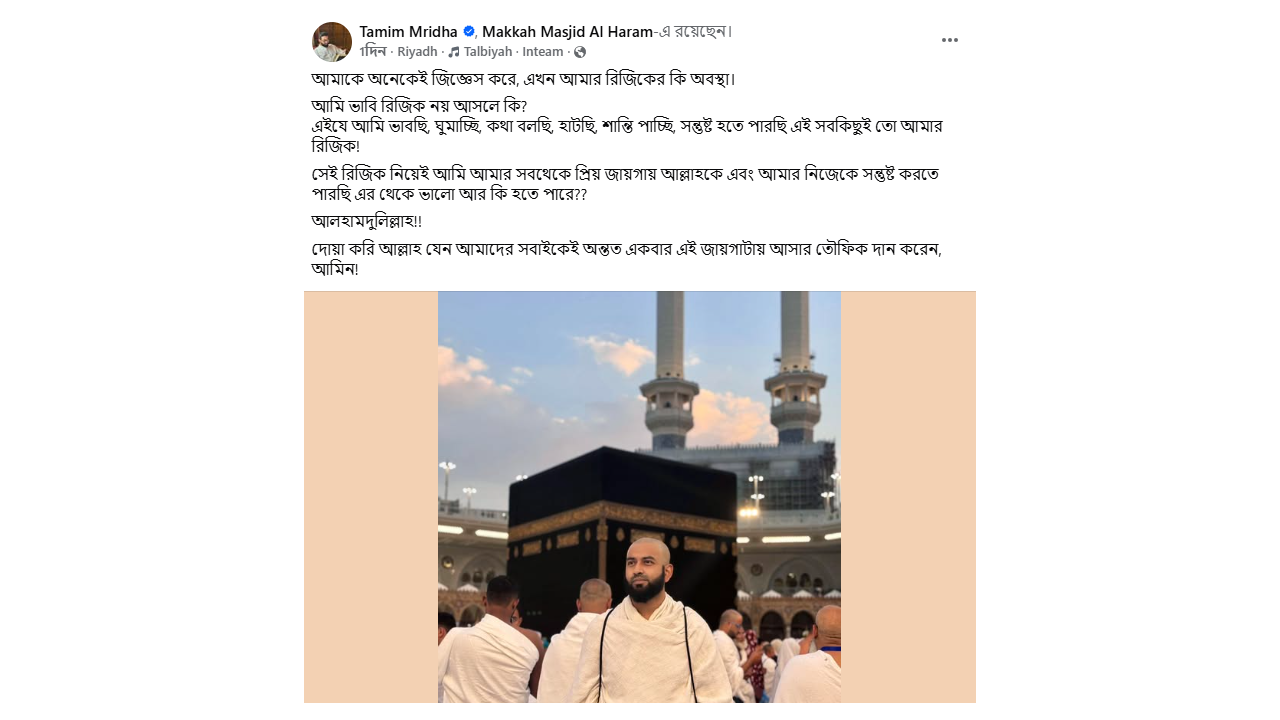
Task: Click the line আমি ভাবি রিজিক নয় আসলে কি?
Action: point(419,106)
